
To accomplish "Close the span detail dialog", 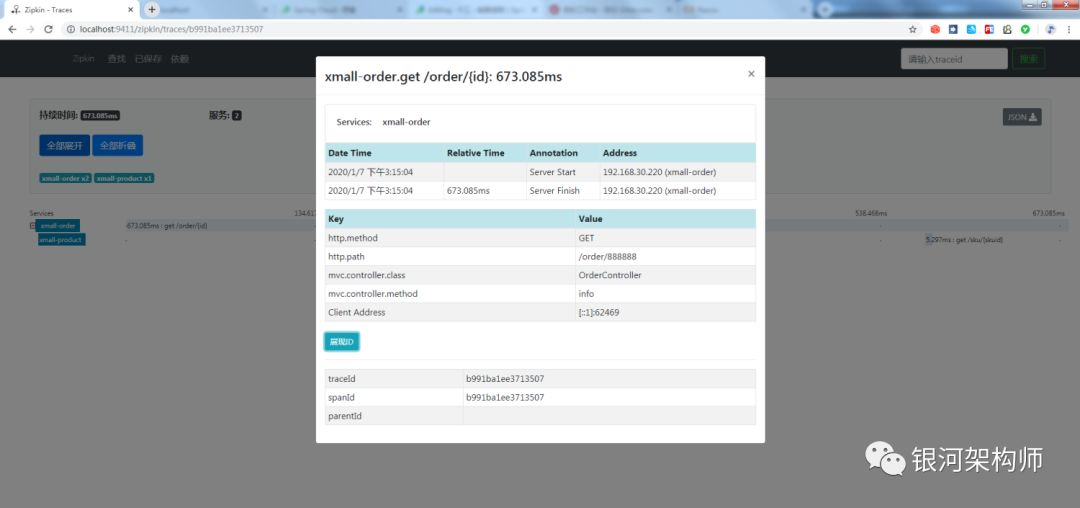I will pos(751,74).
